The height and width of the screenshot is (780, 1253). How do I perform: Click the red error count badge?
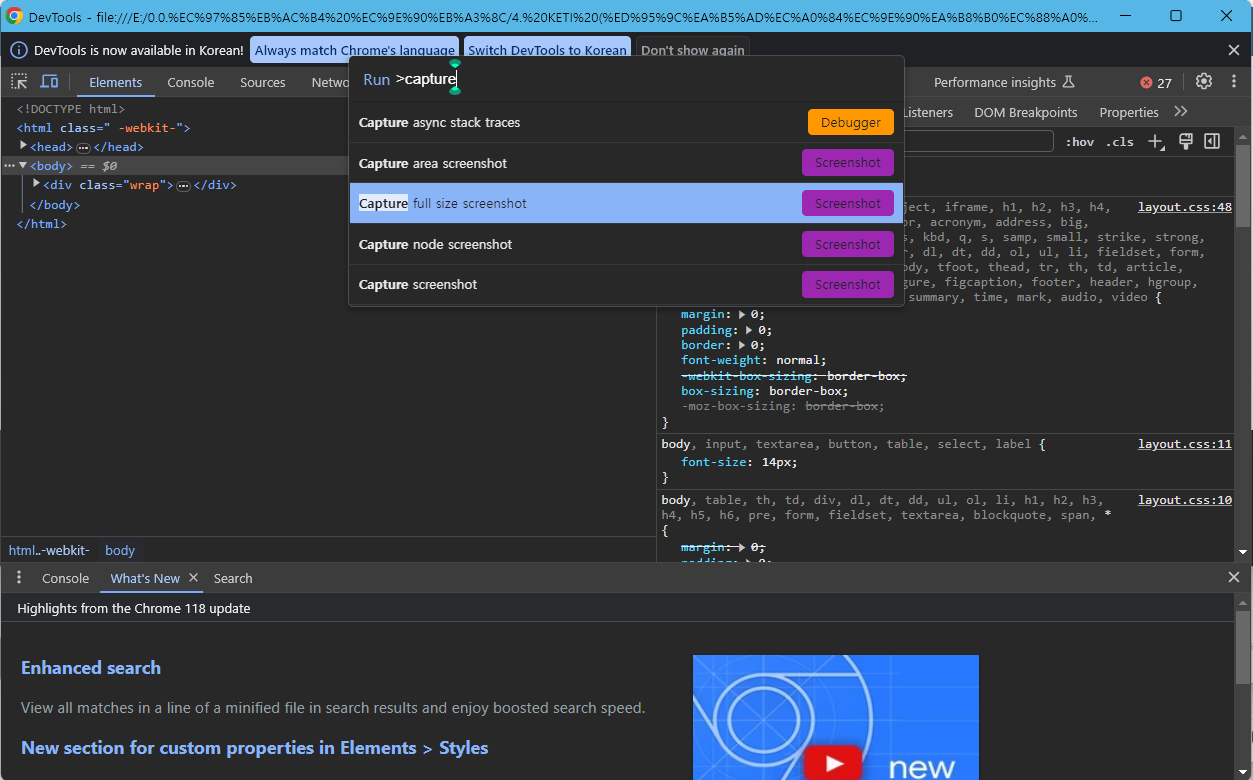(x=1156, y=83)
